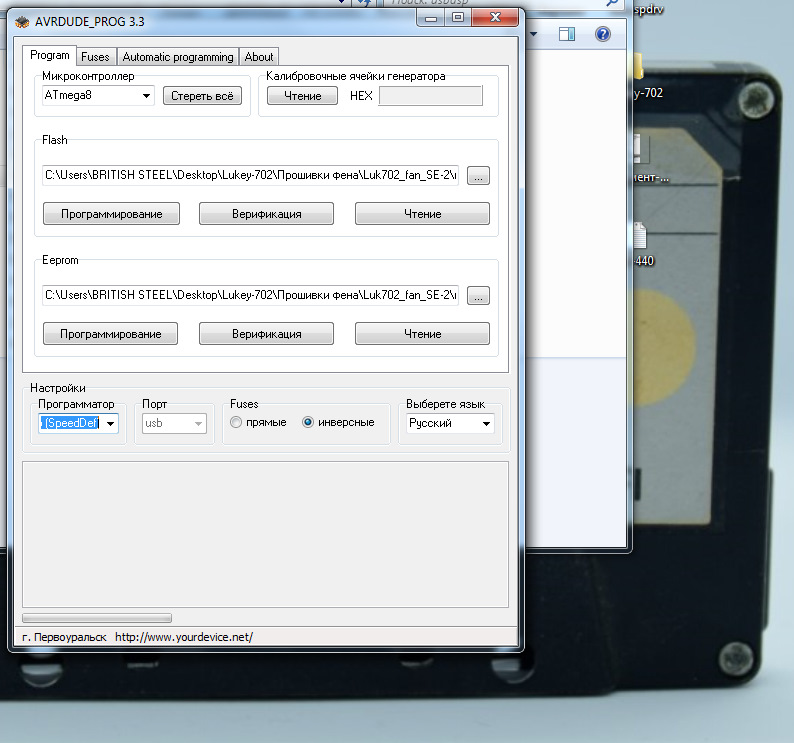Close the AVRDUDE_PROG window

click(495, 18)
